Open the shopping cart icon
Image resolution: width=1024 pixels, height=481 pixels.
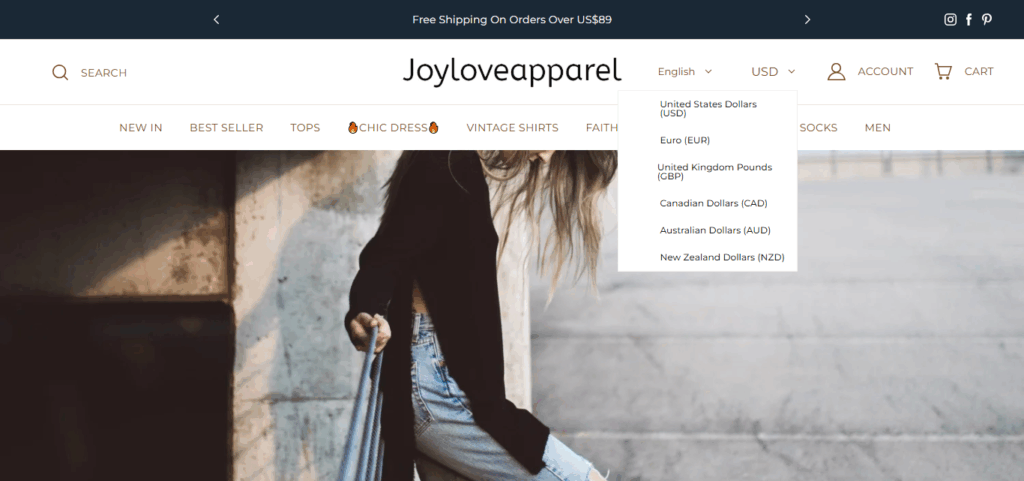[x=943, y=72]
